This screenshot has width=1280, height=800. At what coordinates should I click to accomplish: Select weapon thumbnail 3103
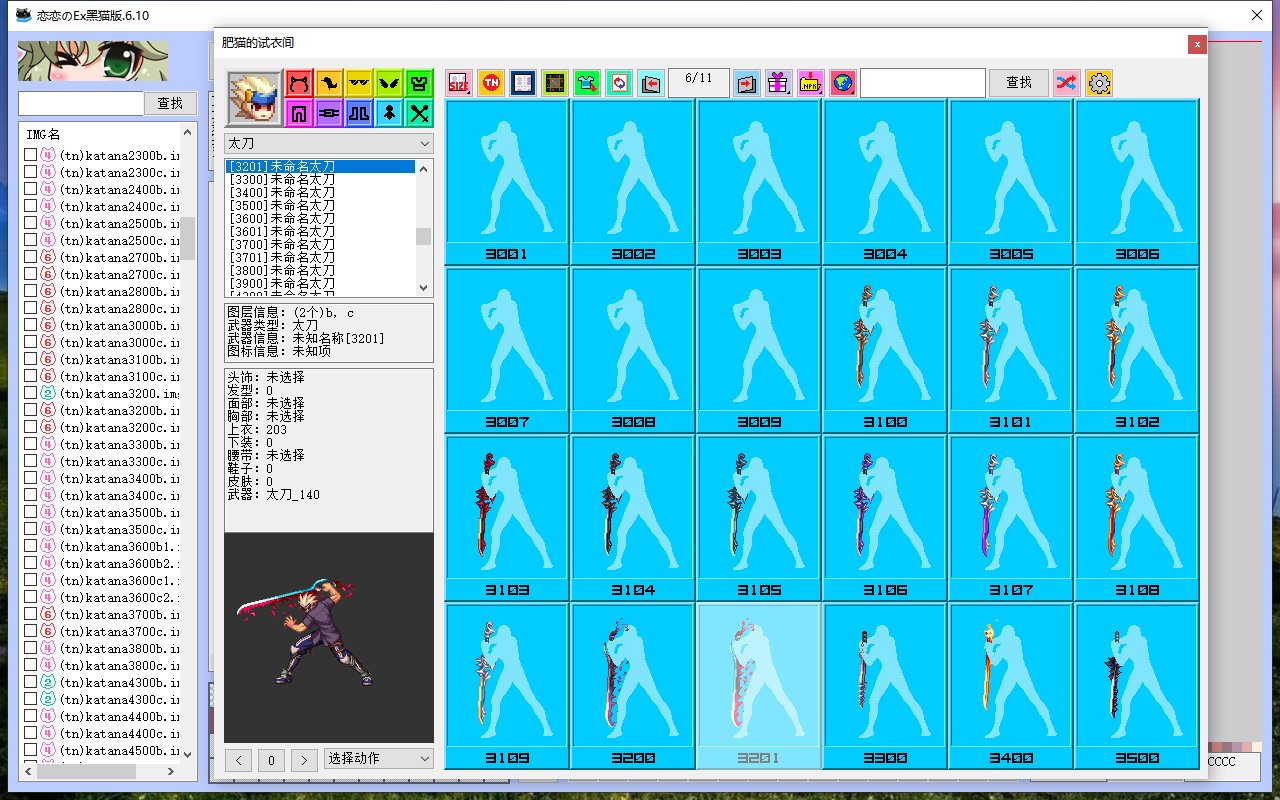507,518
